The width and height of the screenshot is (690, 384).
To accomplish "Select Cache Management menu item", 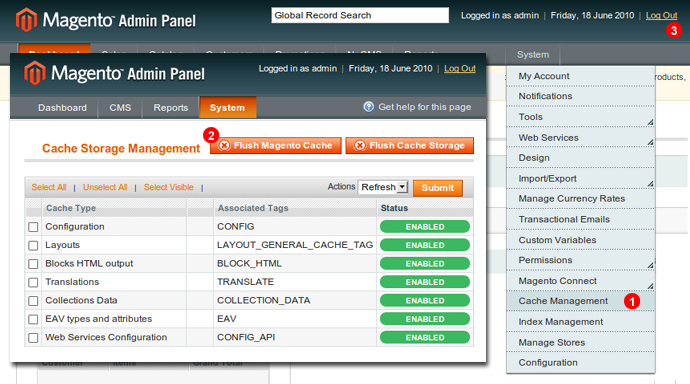I will coord(580,301).
